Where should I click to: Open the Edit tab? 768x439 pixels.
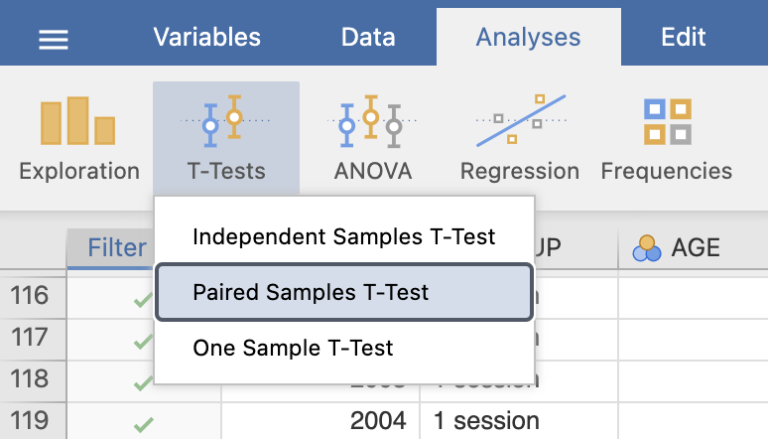683,38
